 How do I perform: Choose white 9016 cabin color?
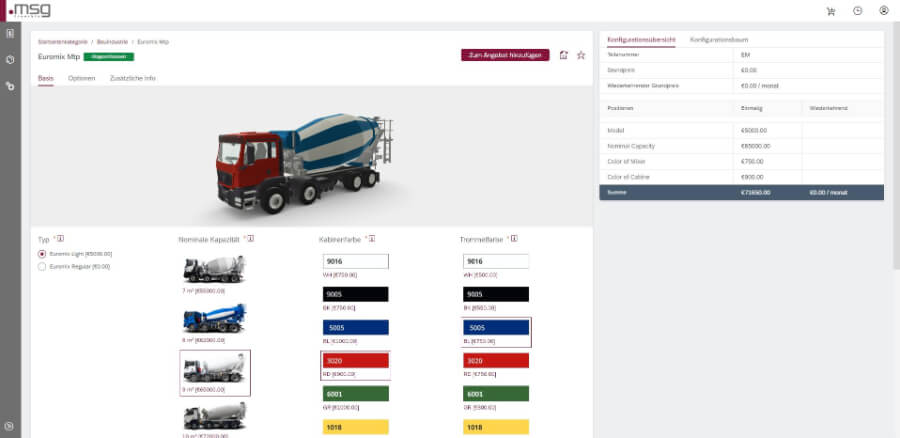355,261
